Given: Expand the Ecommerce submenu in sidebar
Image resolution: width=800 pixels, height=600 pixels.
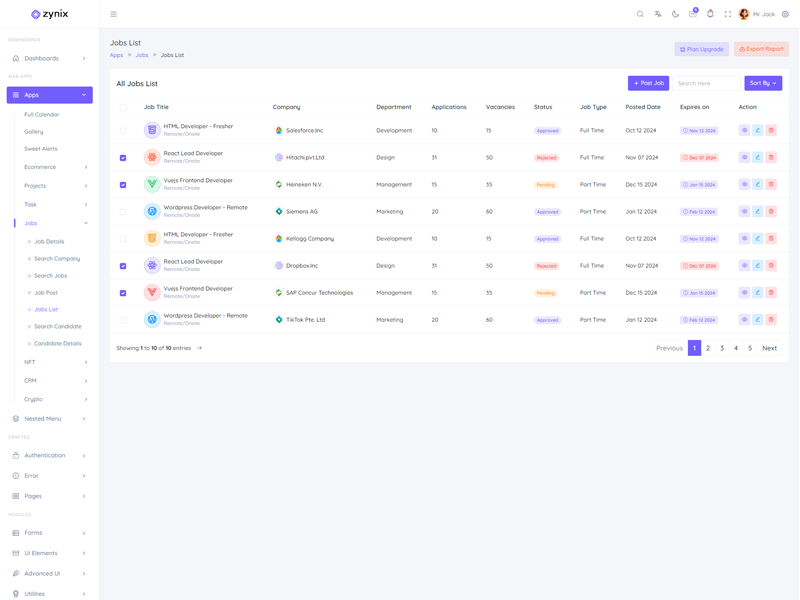Looking at the screenshot, I should click(x=55, y=167).
